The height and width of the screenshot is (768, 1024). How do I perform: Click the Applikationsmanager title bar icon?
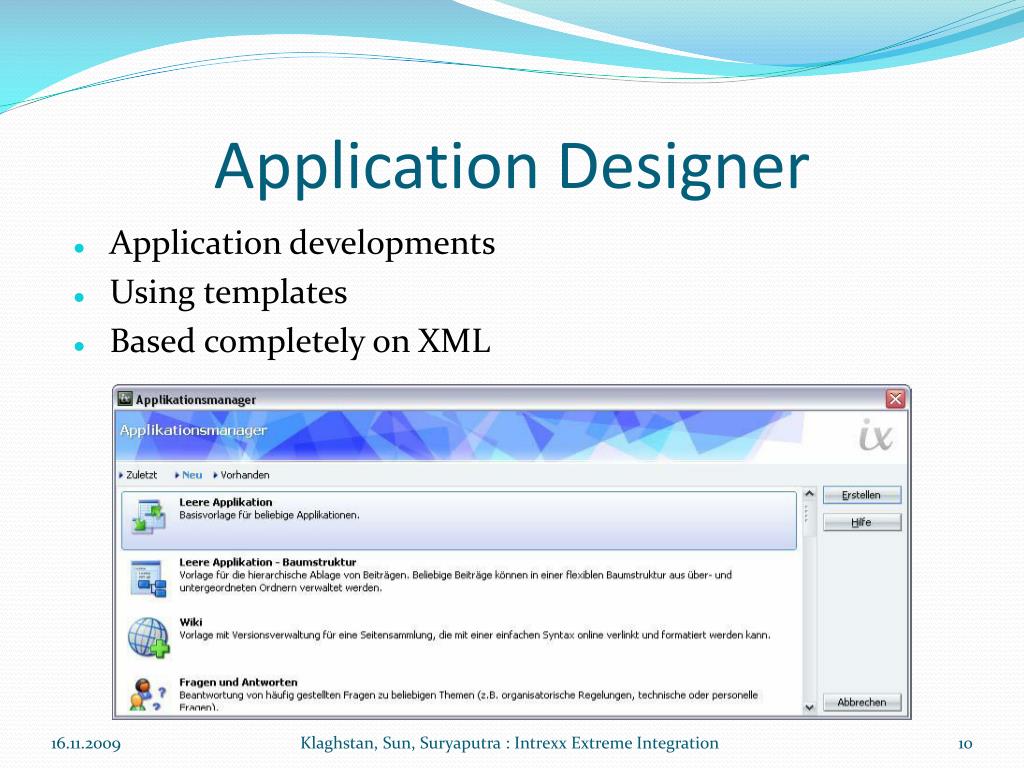pyautogui.click(x=125, y=398)
